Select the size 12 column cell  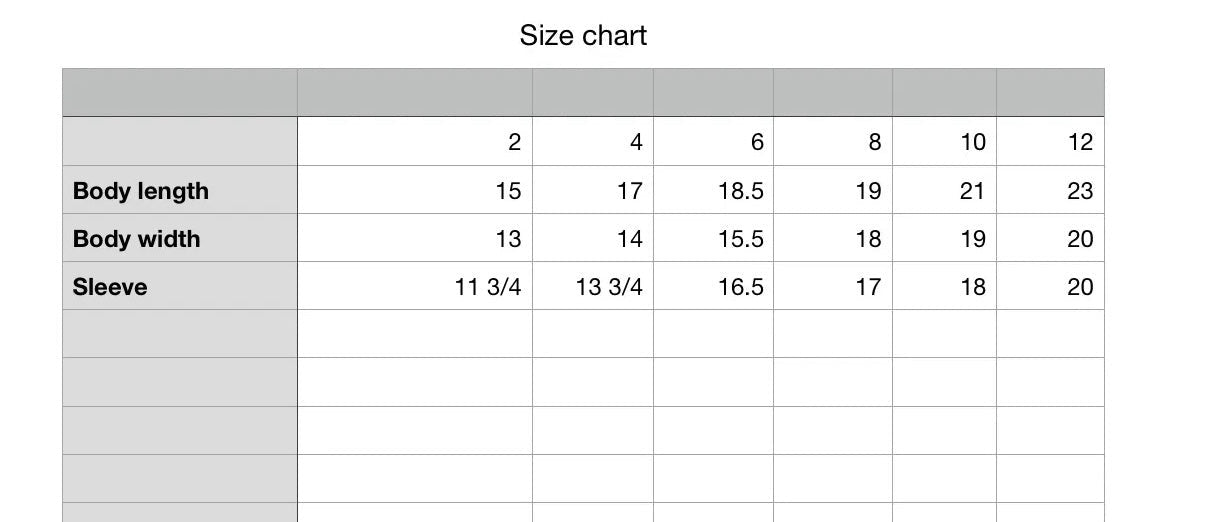tap(1050, 142)
